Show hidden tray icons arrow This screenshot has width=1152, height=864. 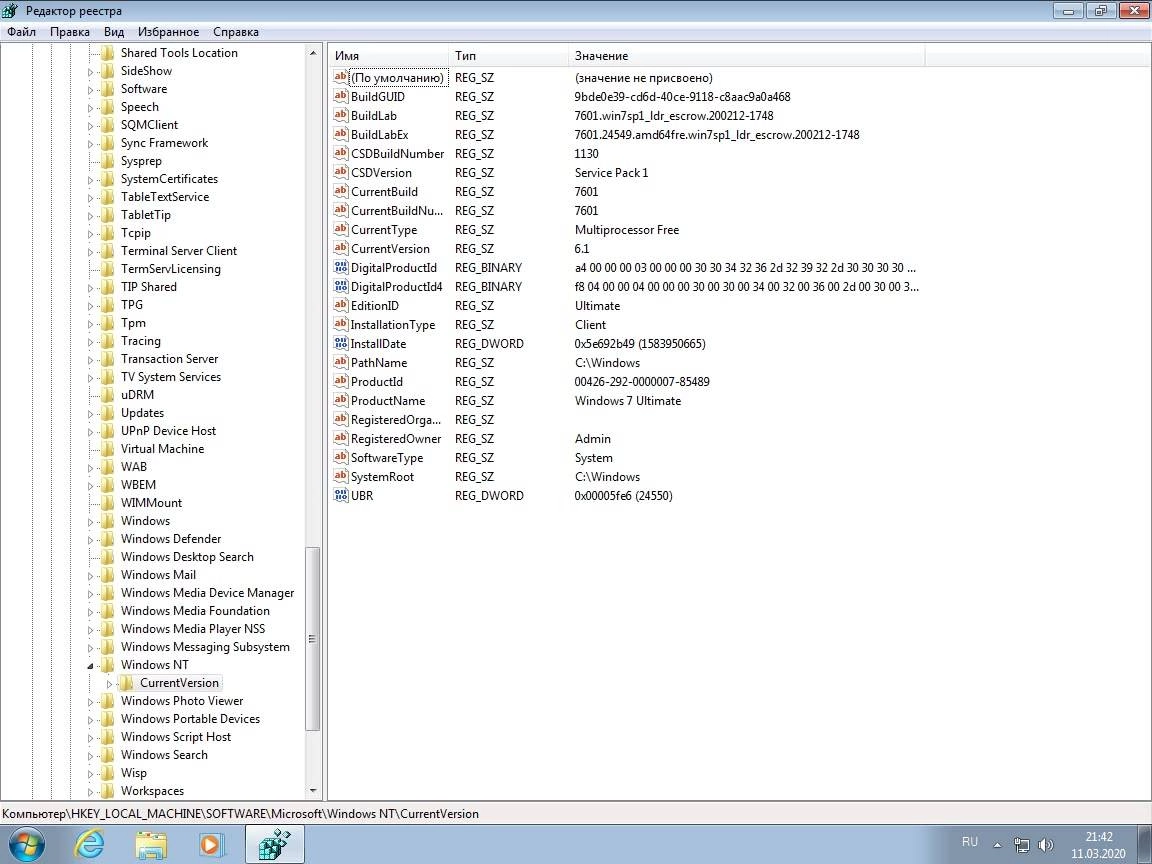tap(997, 845)
